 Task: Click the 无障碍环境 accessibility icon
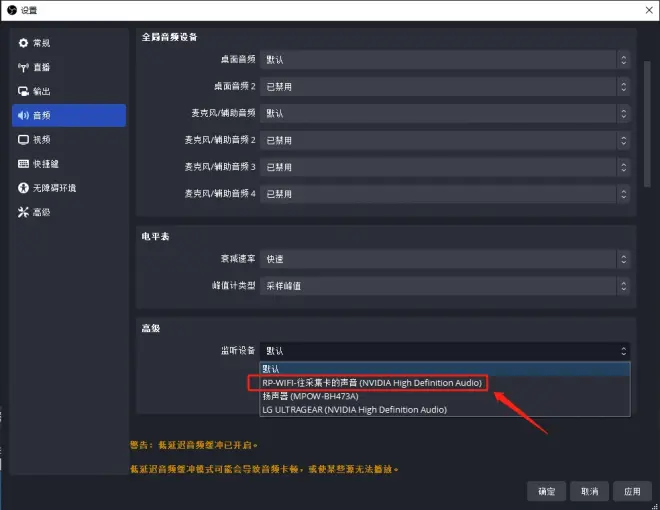point(23,188)
